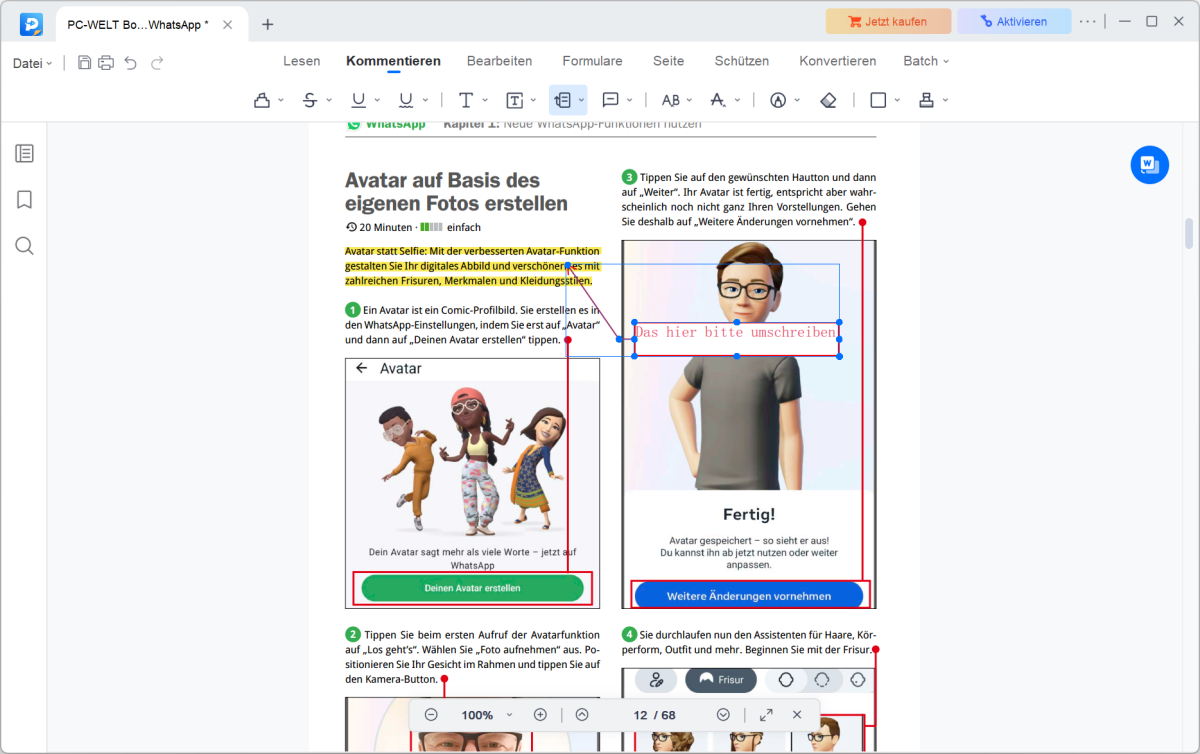Switch to the Bearbeiten tab

[x=499, y=61]
